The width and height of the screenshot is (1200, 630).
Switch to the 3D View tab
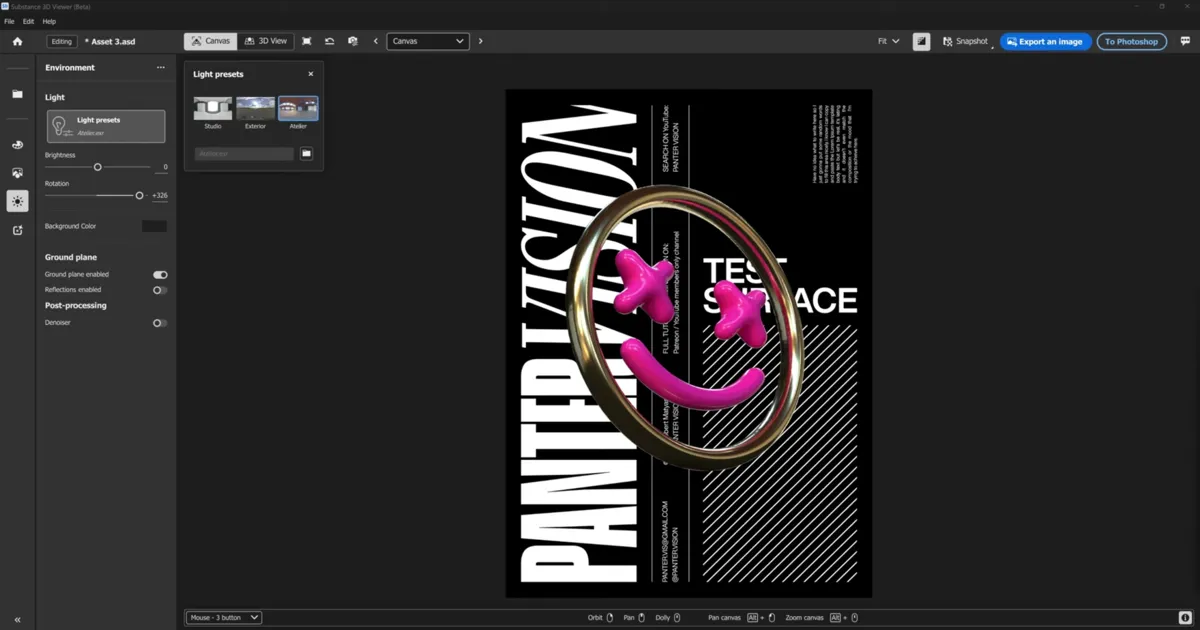(265, 41)
